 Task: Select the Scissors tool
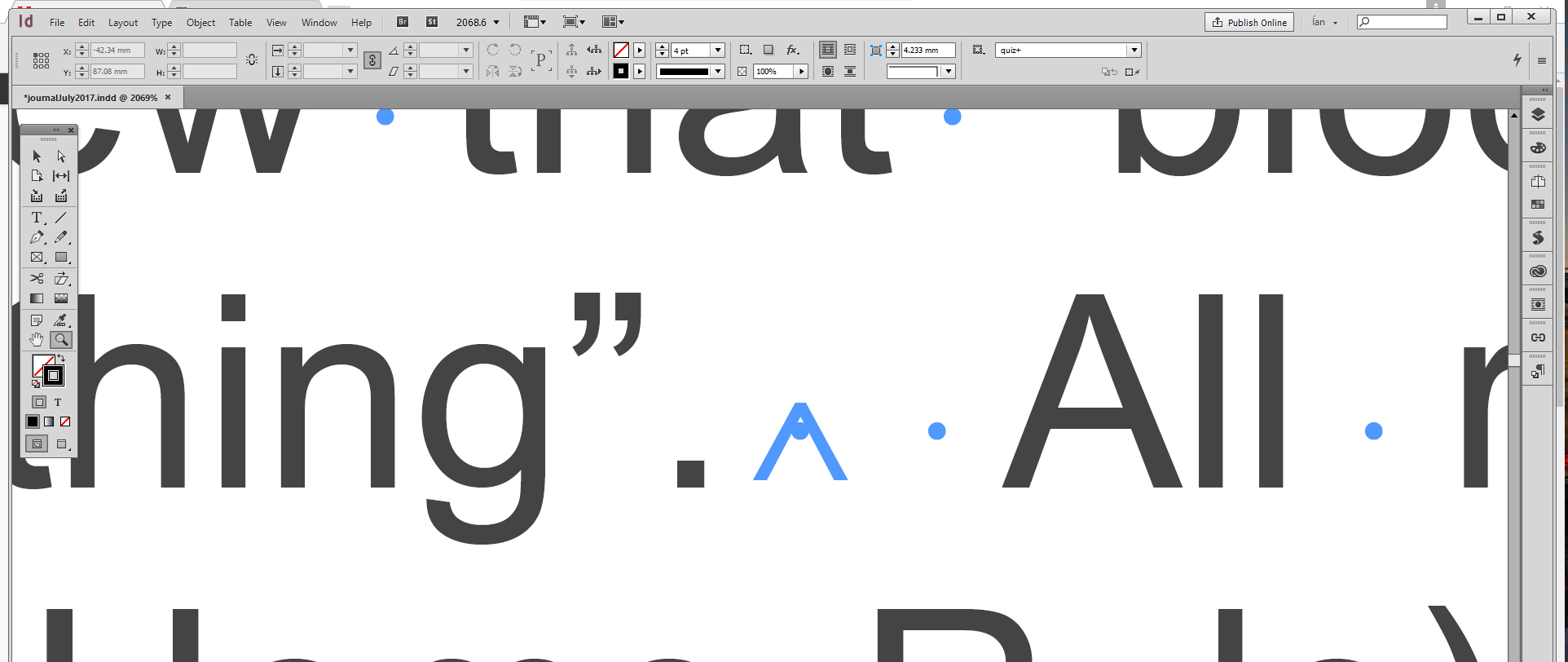(x=37, y=279)
